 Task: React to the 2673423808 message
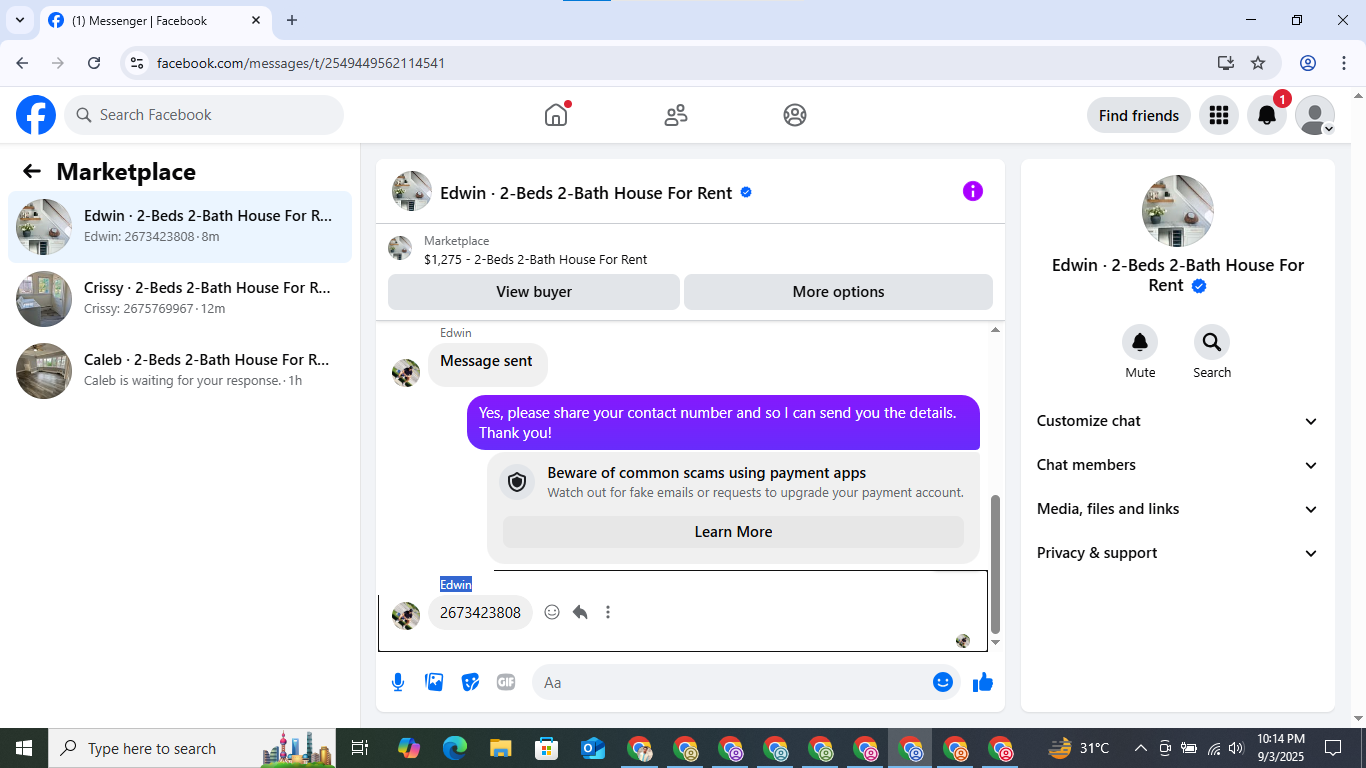pyautogui.click(x=552, y=612)
